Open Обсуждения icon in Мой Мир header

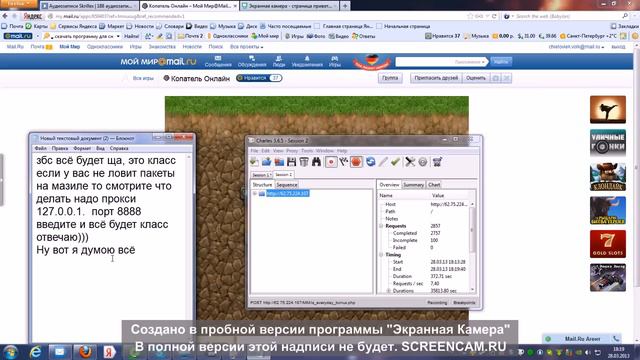(252, 62)
